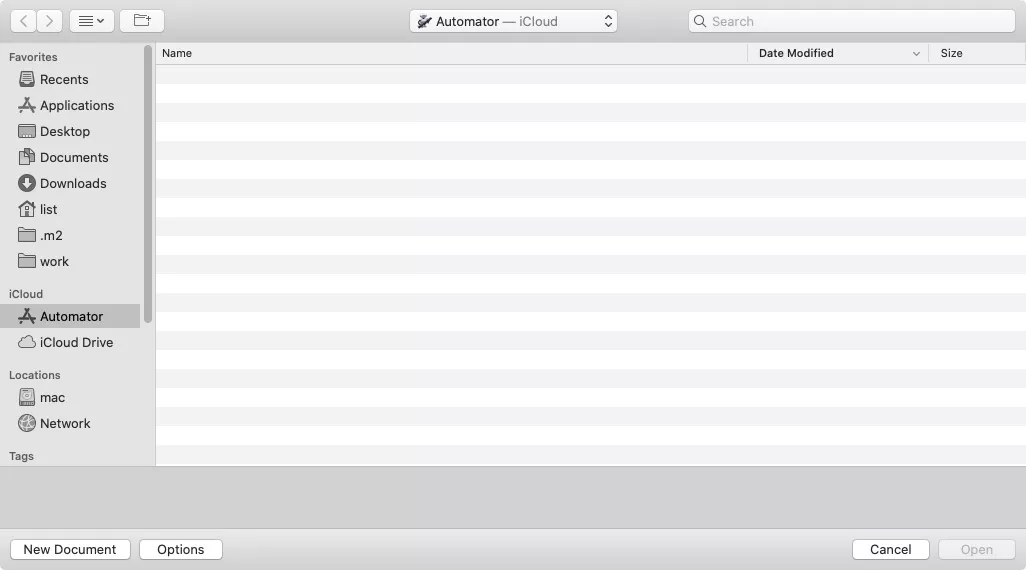1026x570 pixels.
Task: Open the list view options dropdown
Action: pyautogui.click(x=92, y=21)
